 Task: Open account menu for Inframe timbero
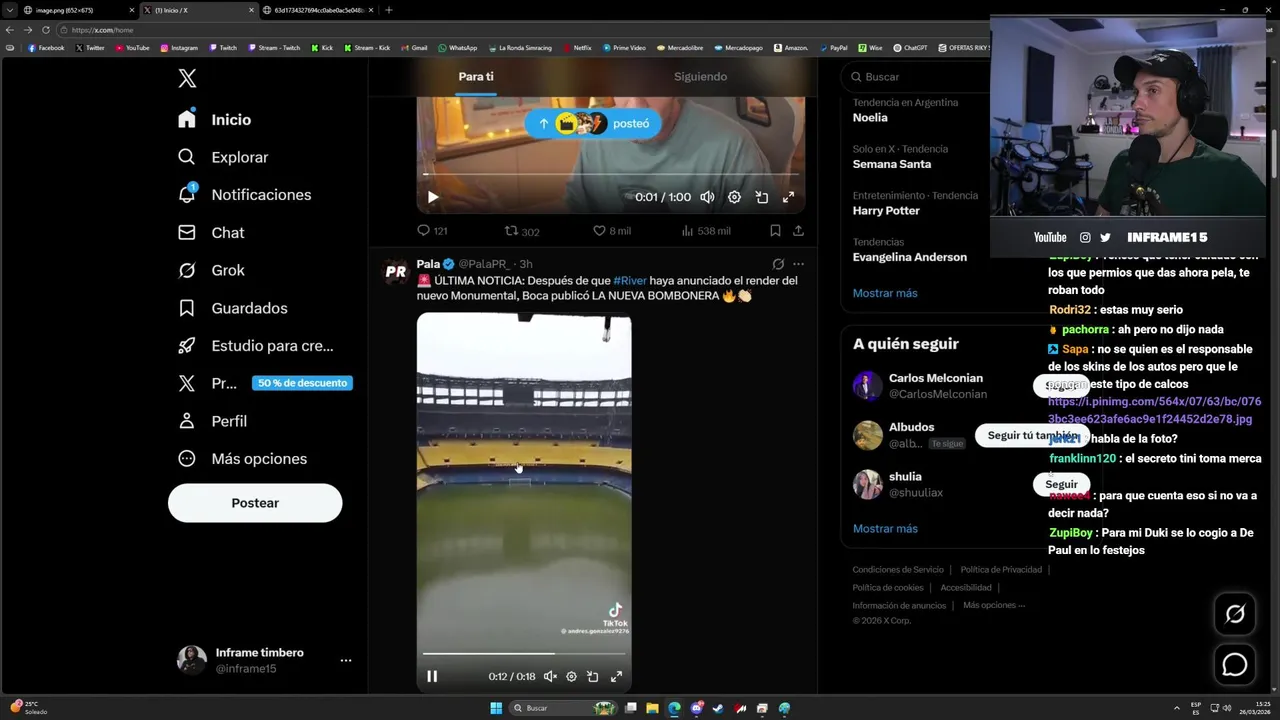(265, 660)
